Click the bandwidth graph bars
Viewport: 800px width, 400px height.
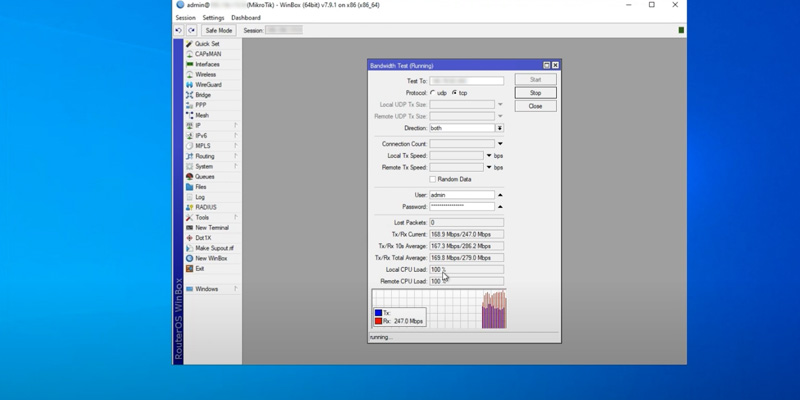point(494,310)
